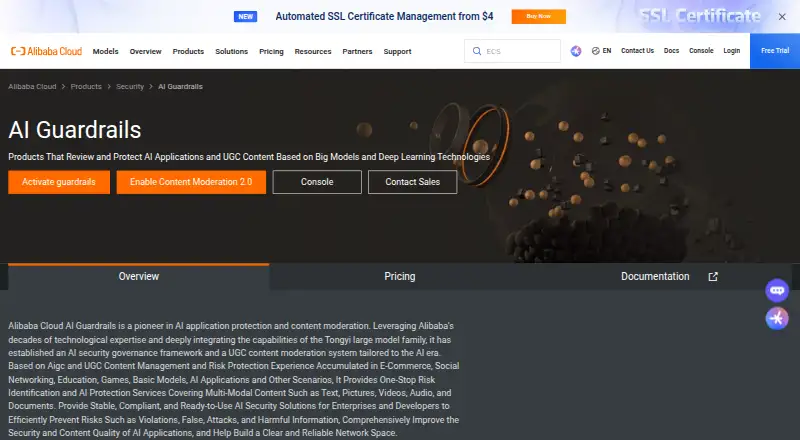Expand the Products menu
This screenshot has width=800, height=440.
188,52
